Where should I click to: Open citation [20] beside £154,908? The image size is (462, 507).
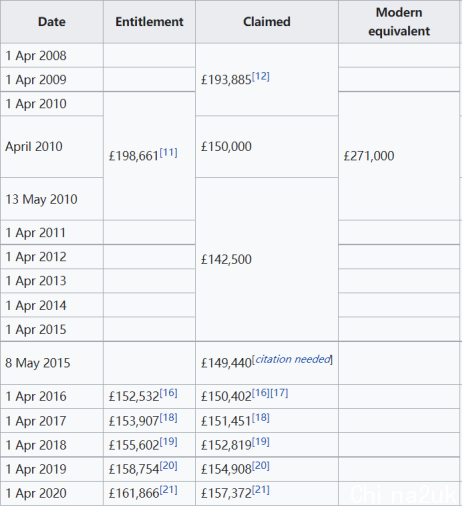pyautogui.click(x=260, y=466)
